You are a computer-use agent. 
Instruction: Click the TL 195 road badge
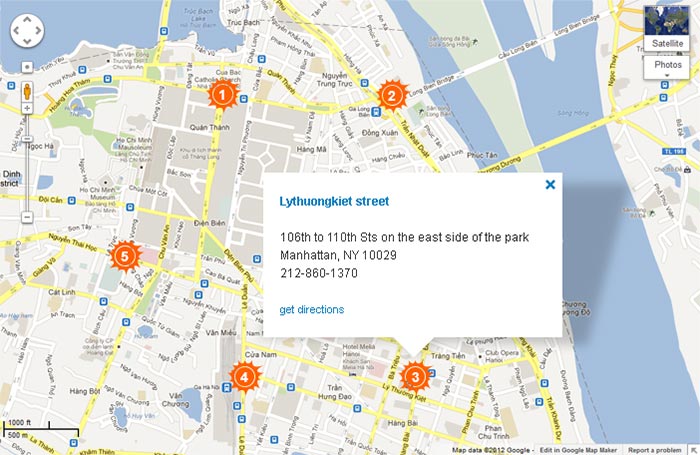(674, 151)
